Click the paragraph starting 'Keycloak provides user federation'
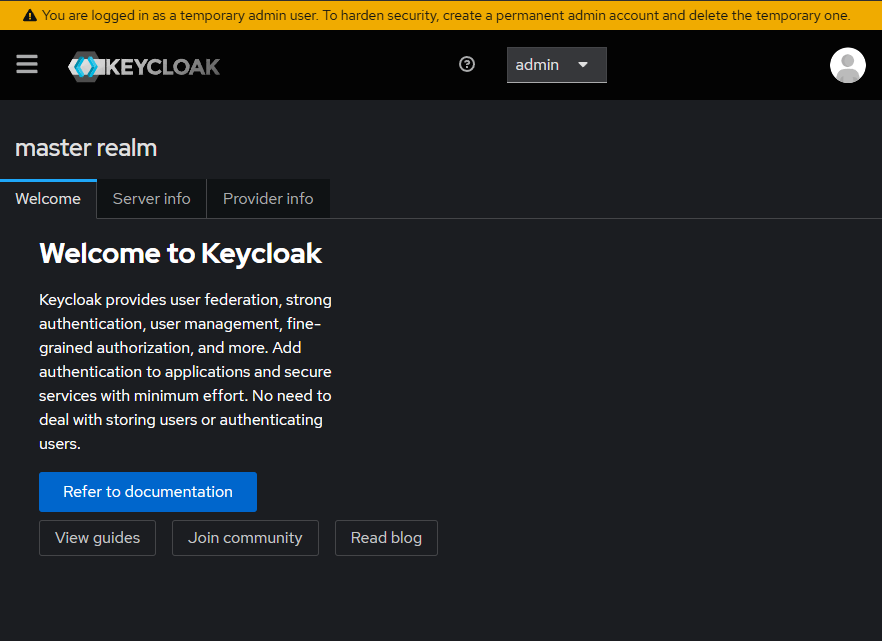 (x=185, y=372)
